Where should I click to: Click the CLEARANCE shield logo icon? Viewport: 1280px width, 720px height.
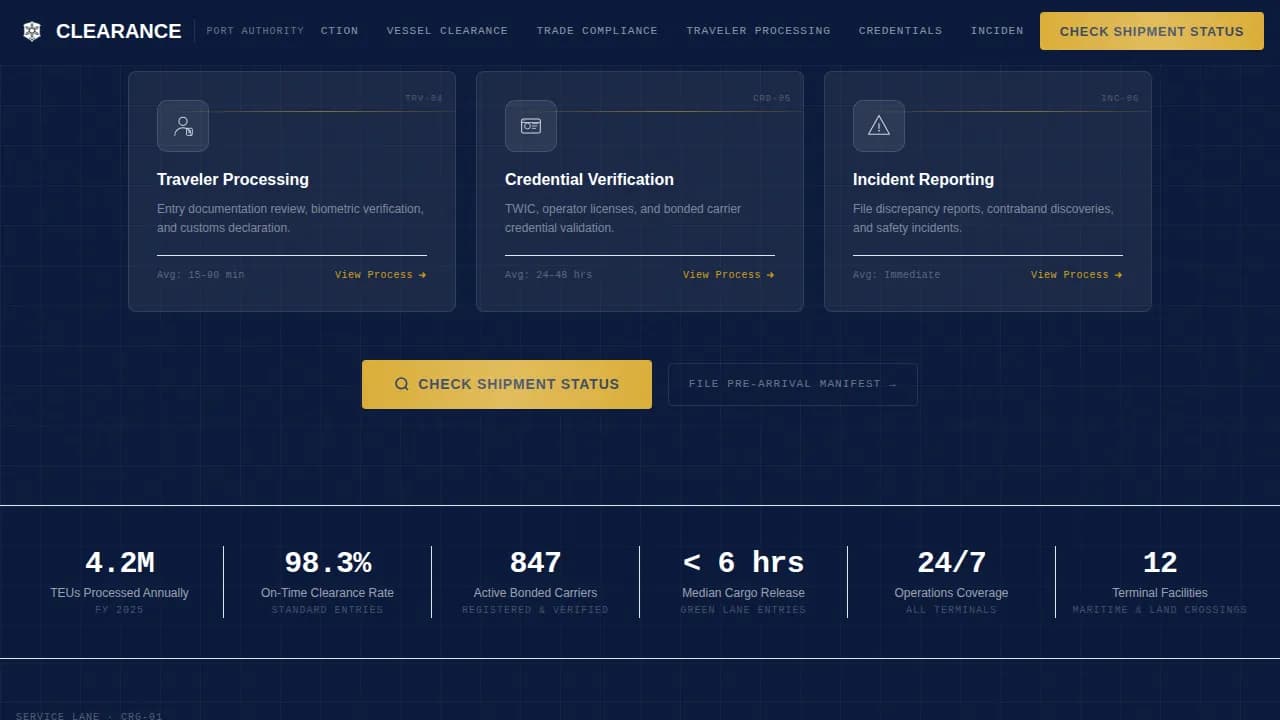coord(31,31)
